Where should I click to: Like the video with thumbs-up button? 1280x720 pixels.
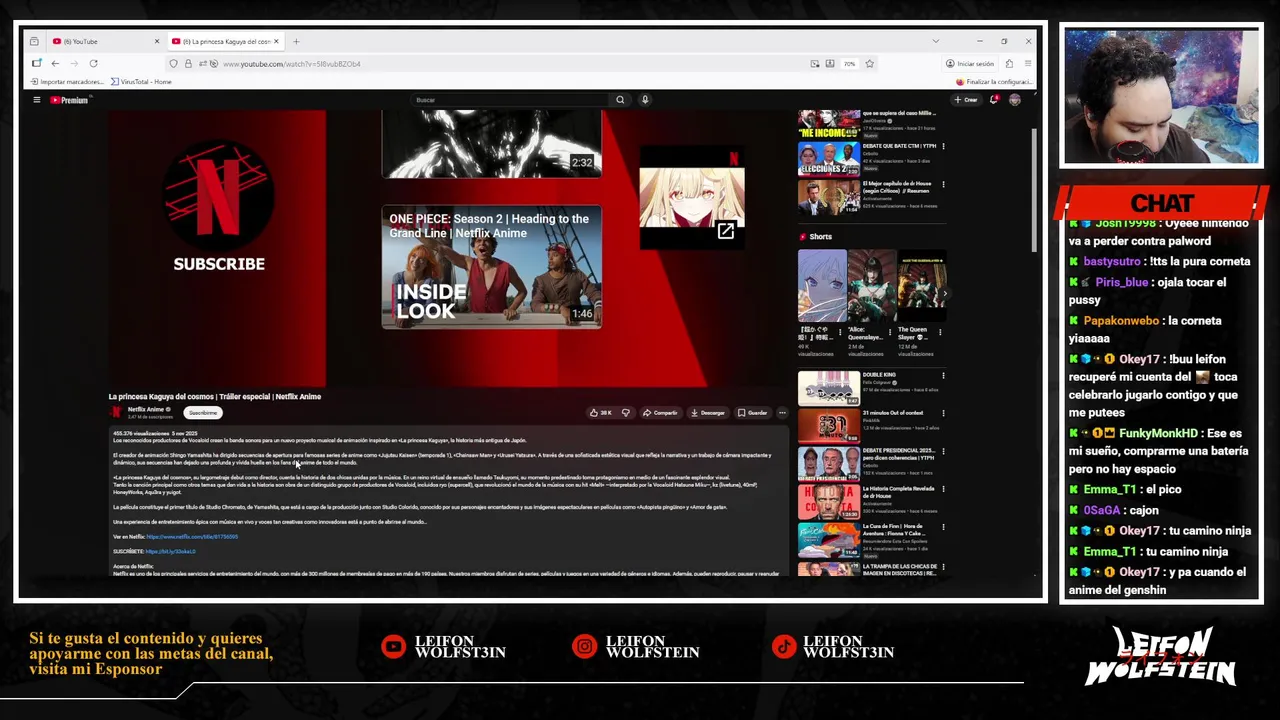pyautogui.click(x=601, y=413)
